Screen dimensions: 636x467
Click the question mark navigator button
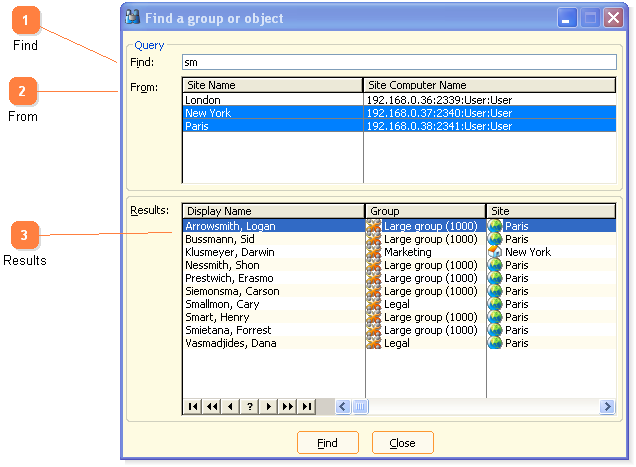(249, 406)
